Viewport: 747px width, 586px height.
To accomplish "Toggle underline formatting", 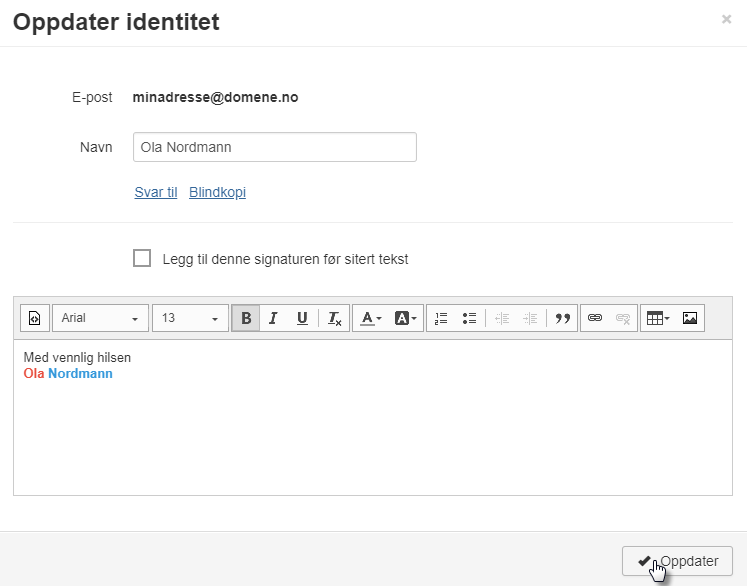I will [x=302, y=318].
